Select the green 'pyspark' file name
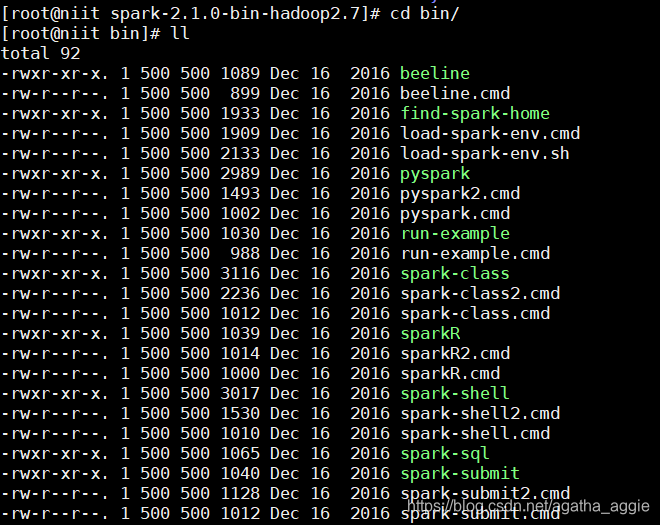The image size is (660, 525). [435, 173]
